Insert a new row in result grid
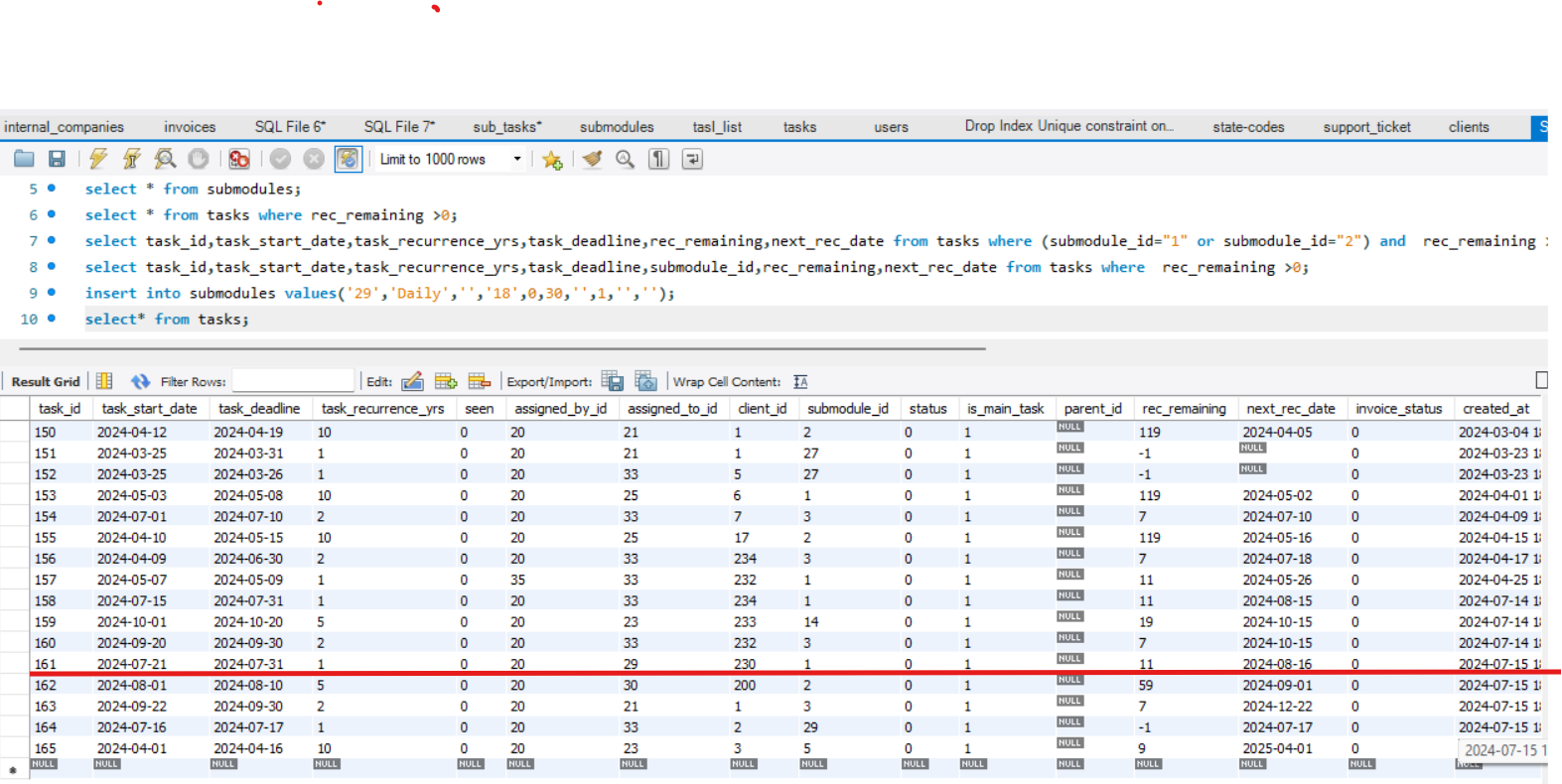The height and width of the screenshot is (784, 1562). point(446,381)
